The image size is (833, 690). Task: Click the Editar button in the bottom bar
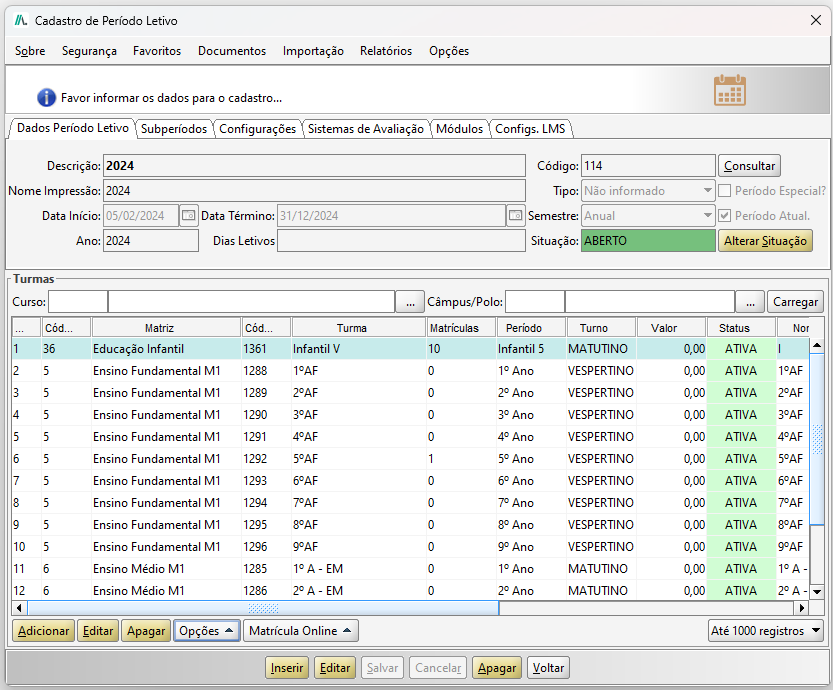[335, 668]
